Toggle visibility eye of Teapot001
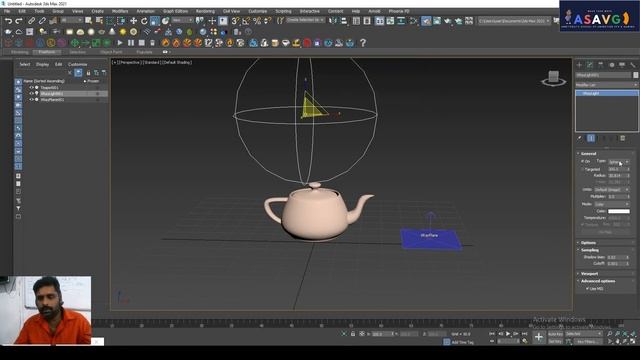The image size is (640, 360). pos(31,87)
